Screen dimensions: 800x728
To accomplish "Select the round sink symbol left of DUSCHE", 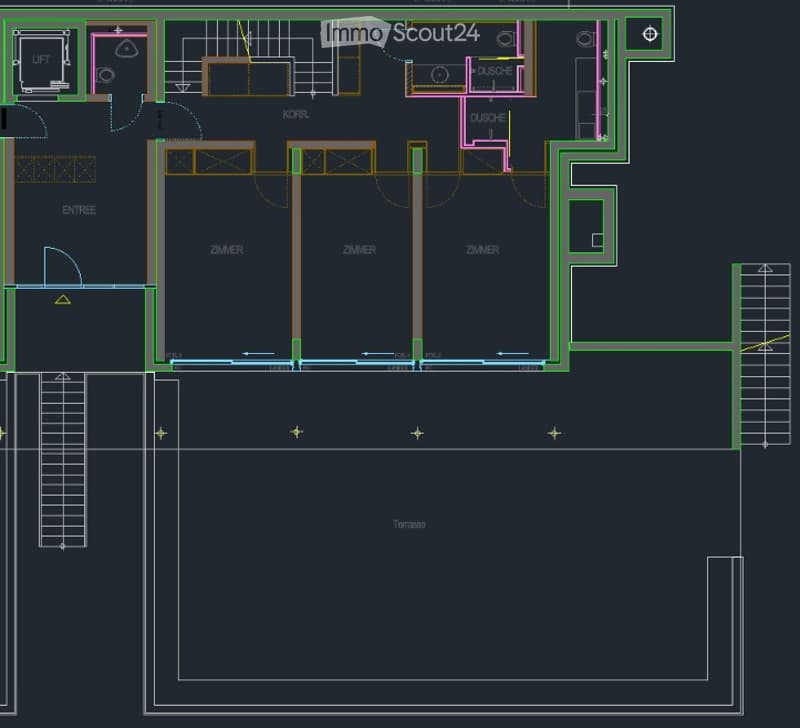I will point(439,75).
